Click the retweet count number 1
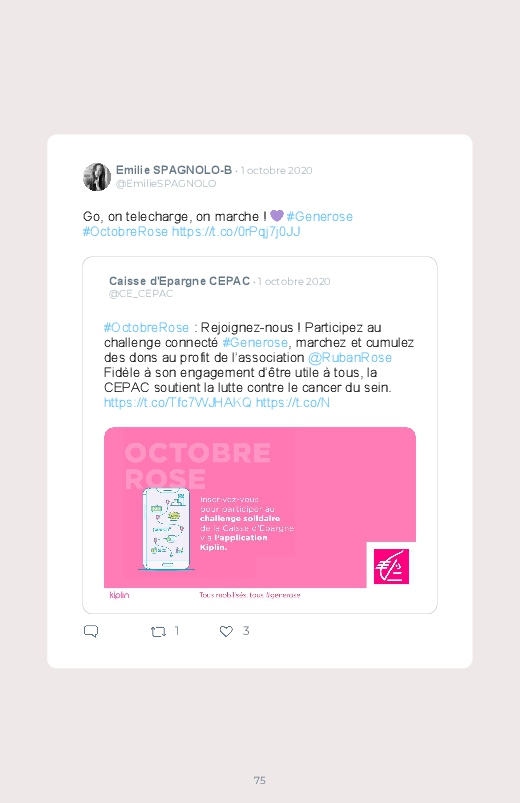Screen dimensions: 520x803 (177, 631)
